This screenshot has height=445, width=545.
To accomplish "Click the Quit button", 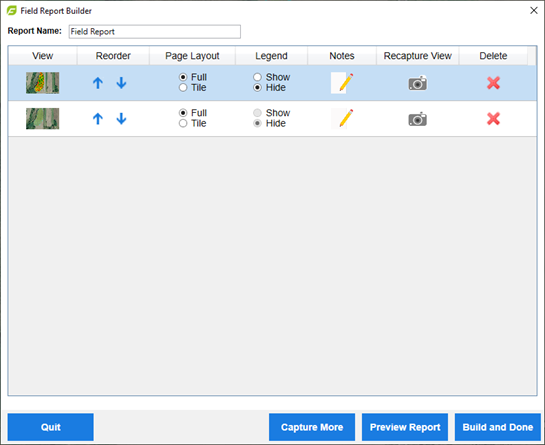I will (51, 427).
